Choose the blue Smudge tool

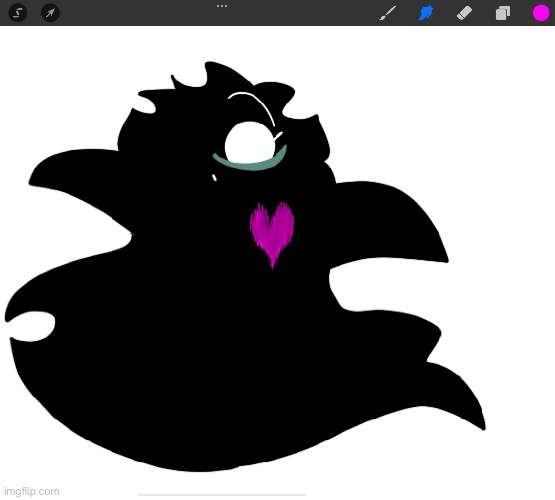click(426, 13)
